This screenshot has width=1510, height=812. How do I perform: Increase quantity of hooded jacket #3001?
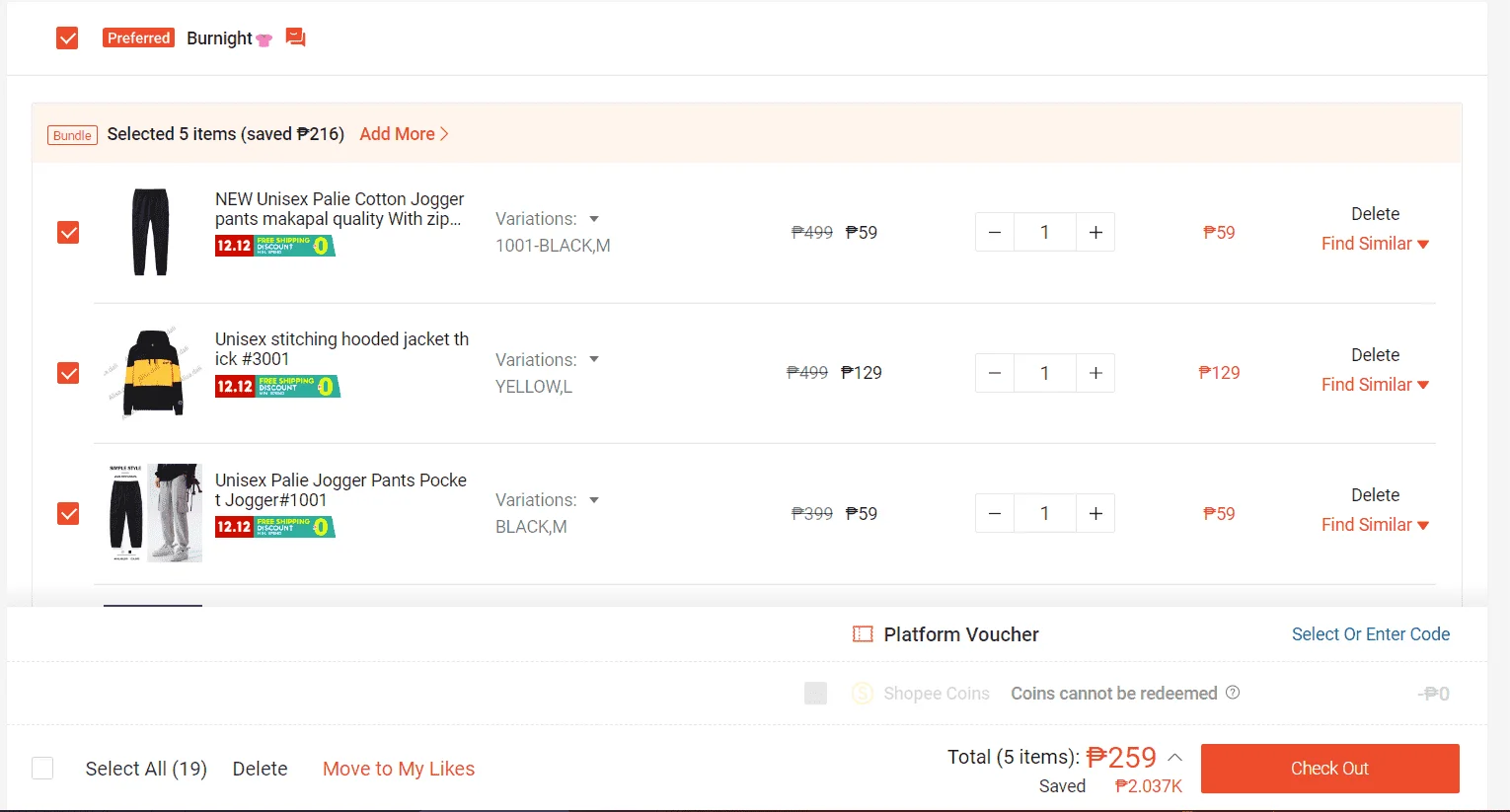(x=1095, y=373)
